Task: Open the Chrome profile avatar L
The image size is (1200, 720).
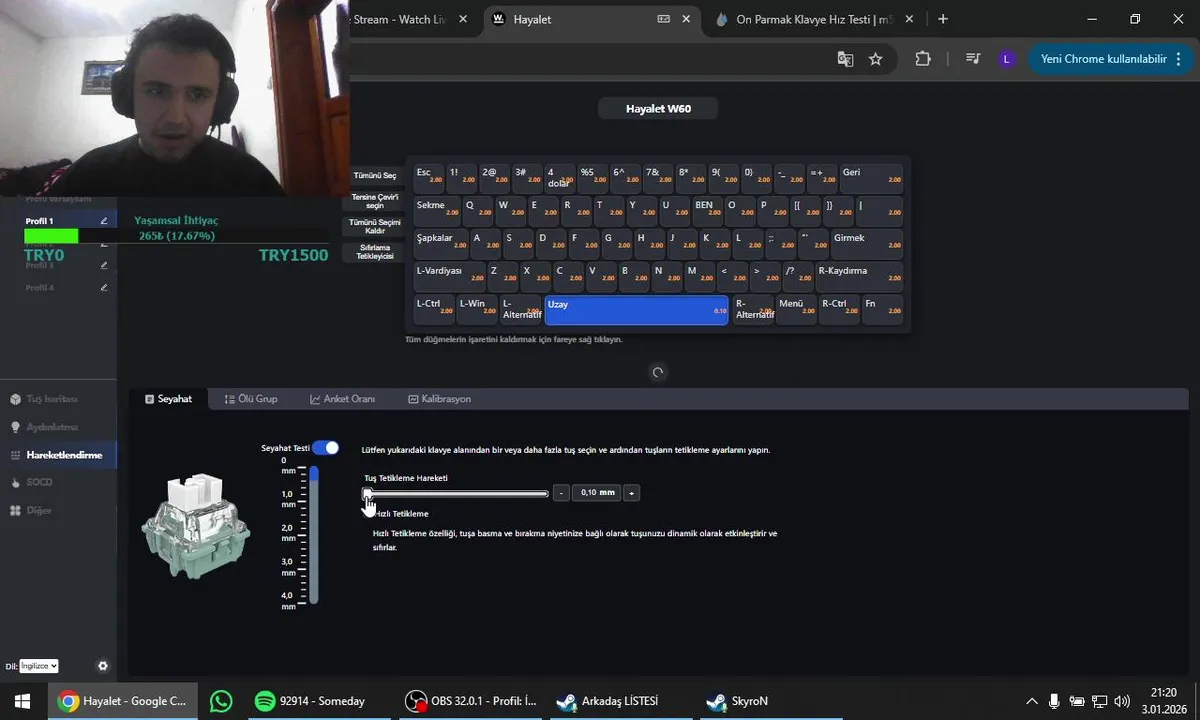Action: click(1006, 59)
